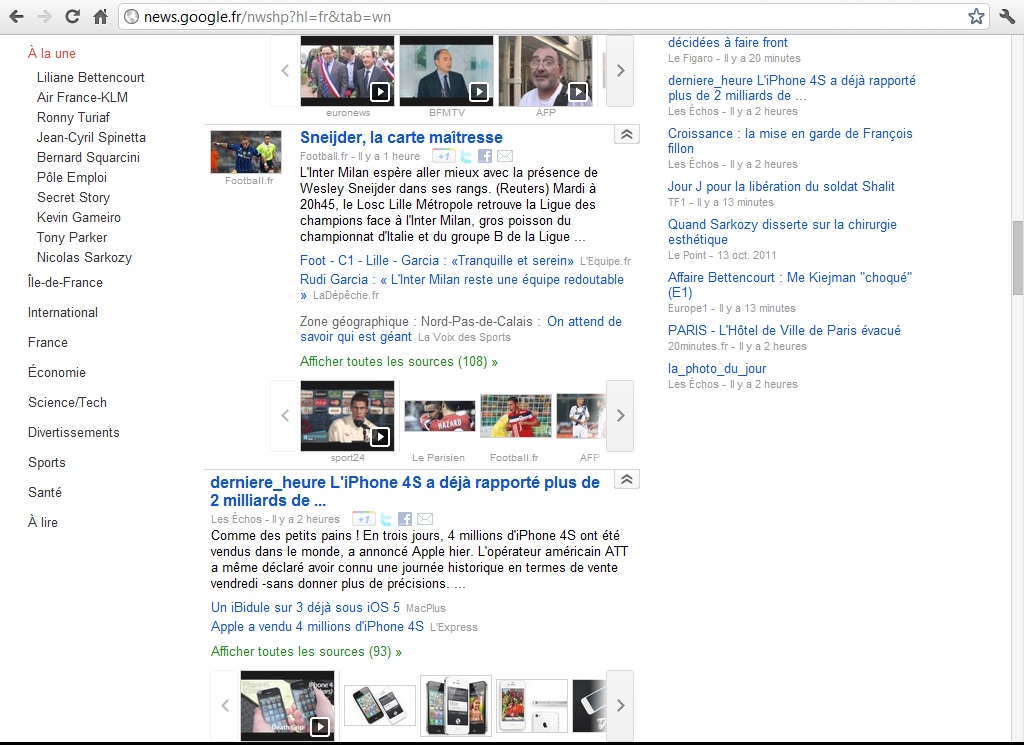Go to the home page icon

[101, 16]
